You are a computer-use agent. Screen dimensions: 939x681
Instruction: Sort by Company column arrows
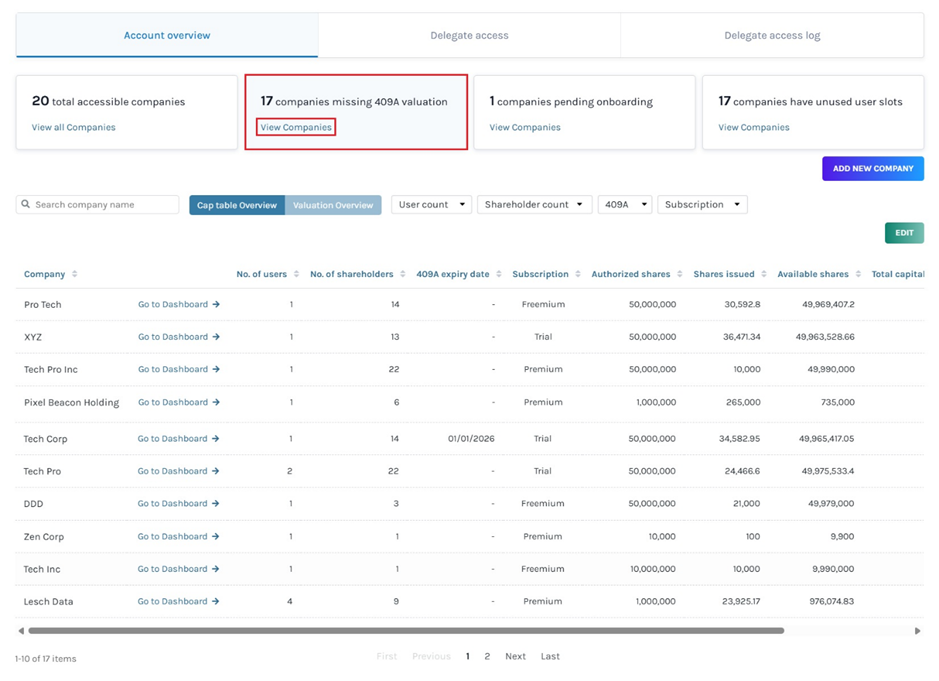(74, 274)
